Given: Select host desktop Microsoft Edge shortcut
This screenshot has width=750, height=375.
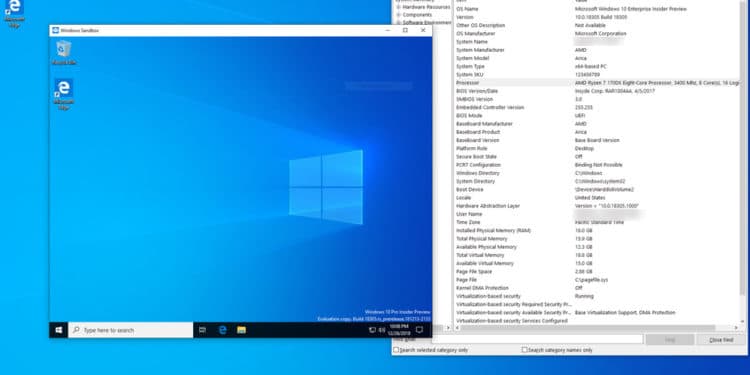Looking at the screenshot, I should pos(14,13).
